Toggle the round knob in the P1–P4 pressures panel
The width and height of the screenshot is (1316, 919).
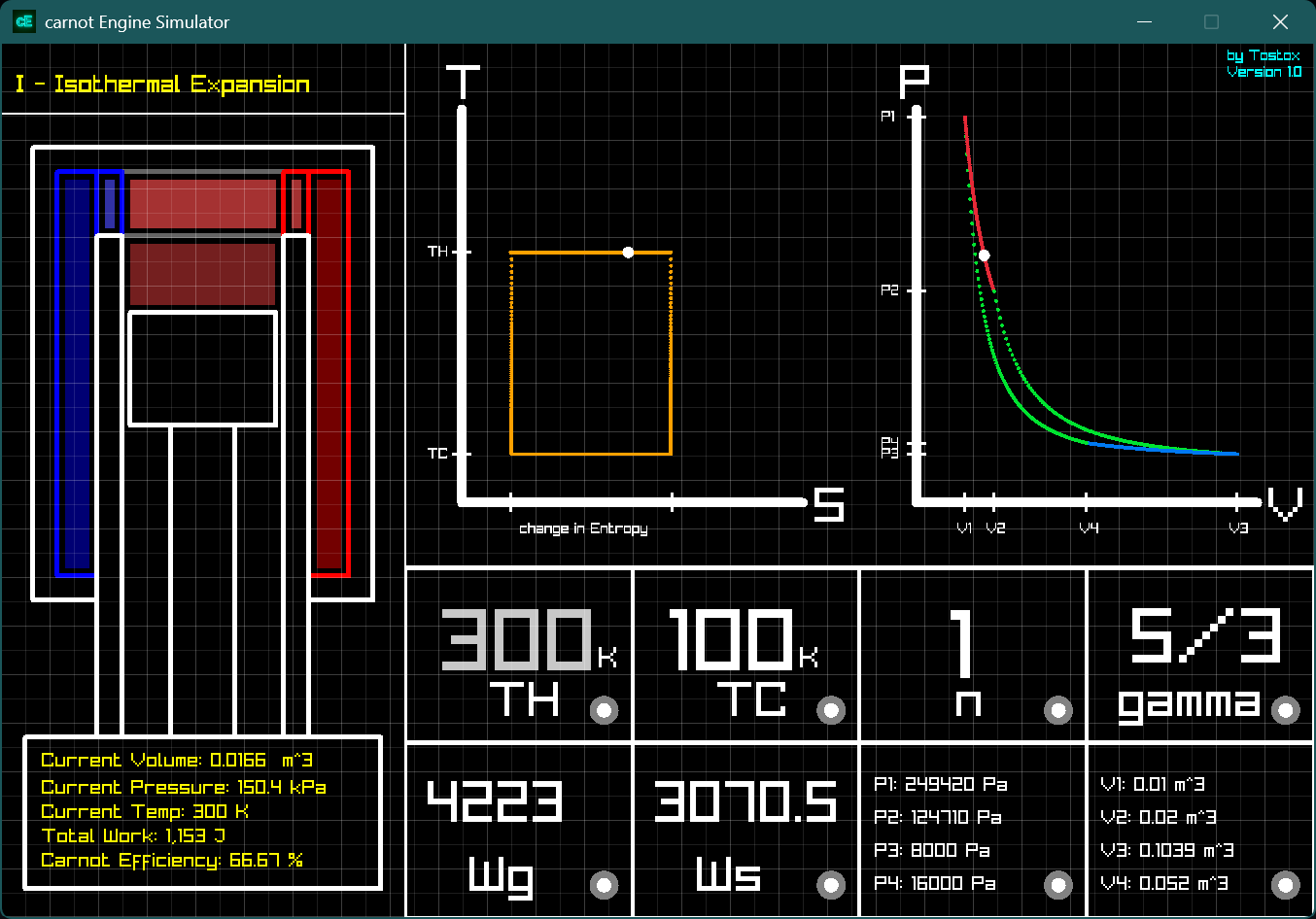pos(1057,885)
